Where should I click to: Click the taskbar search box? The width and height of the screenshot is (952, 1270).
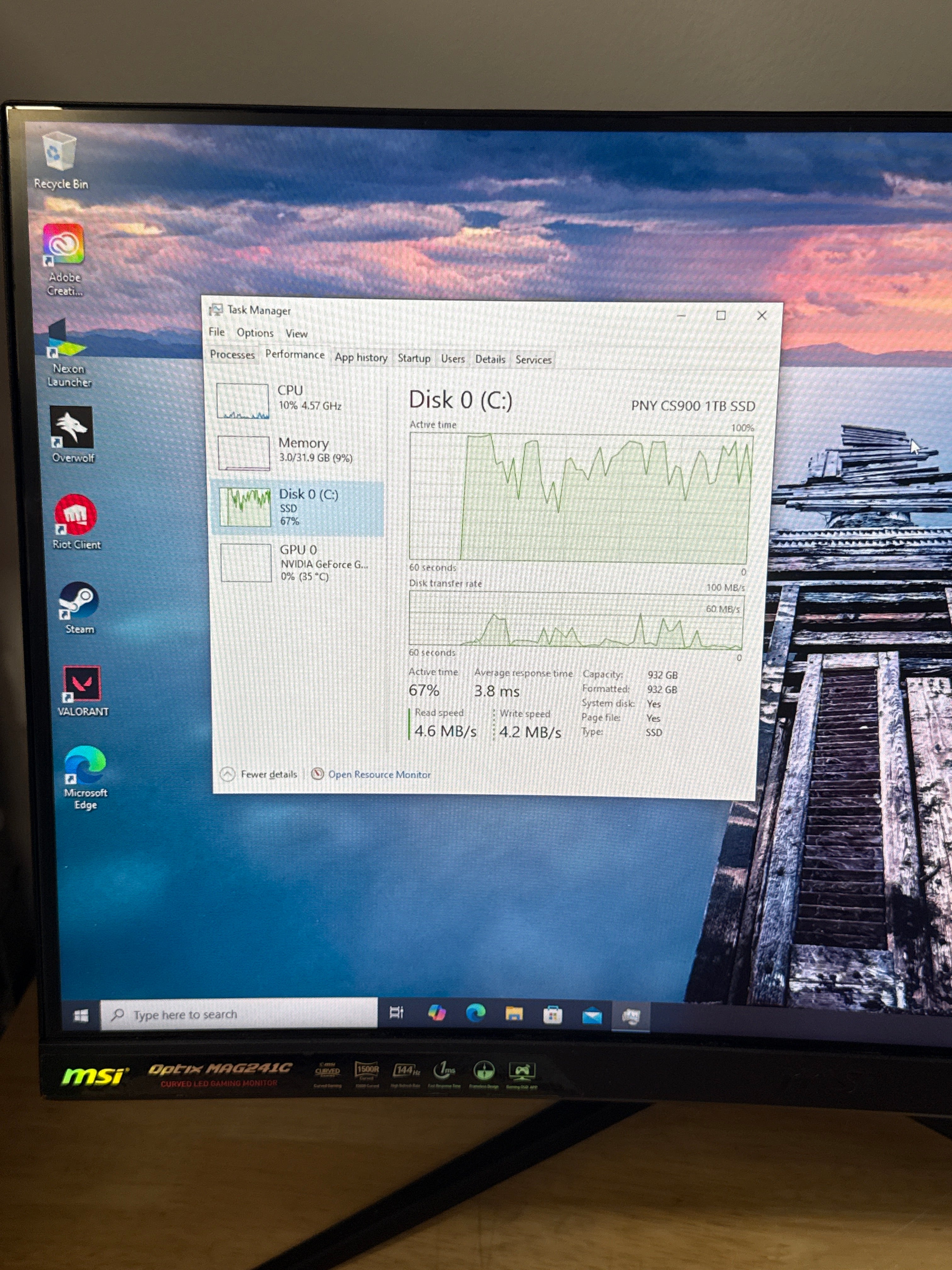point(239,1015)
